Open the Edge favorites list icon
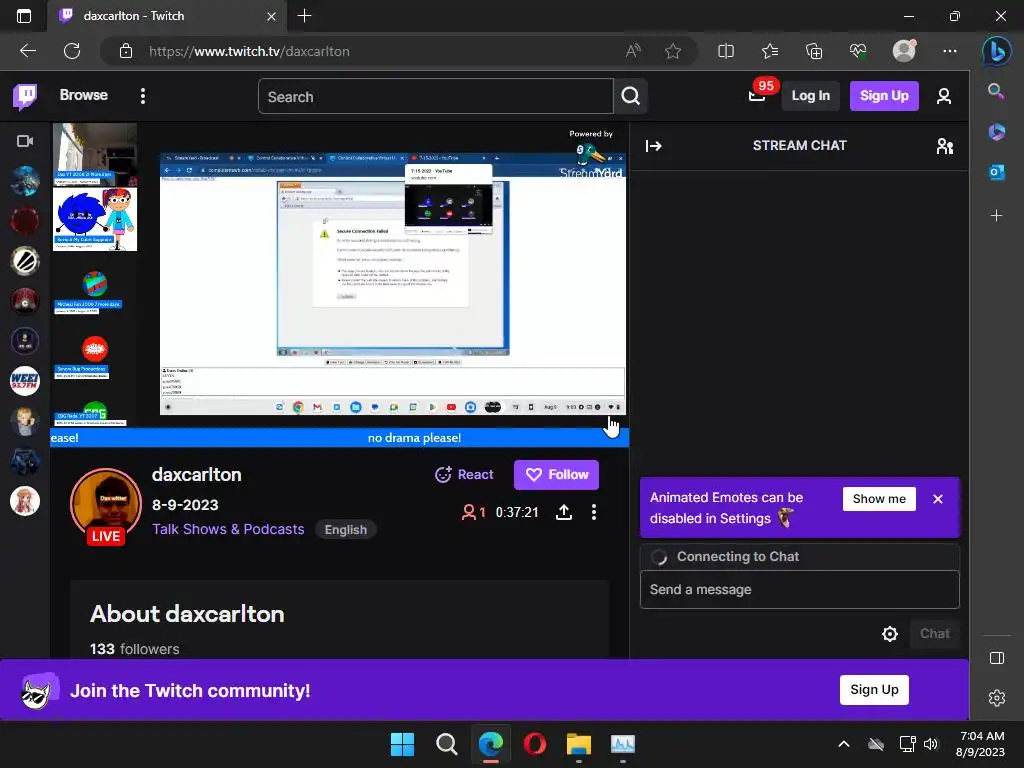 coord(770,51)
